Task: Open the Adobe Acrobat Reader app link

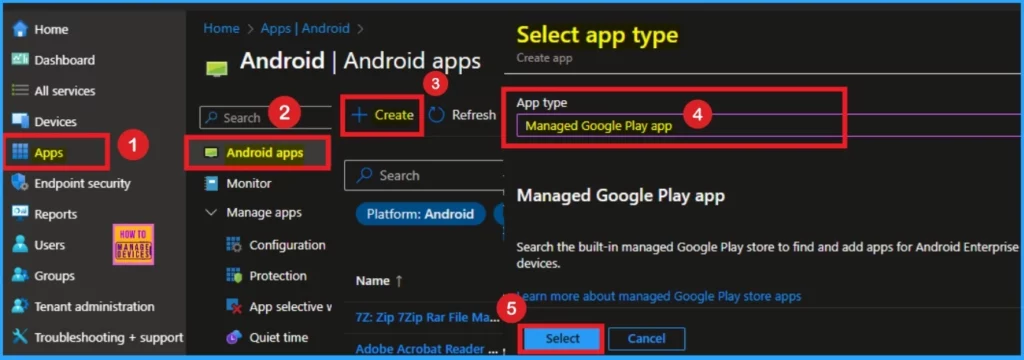Action: (x=427, y=349)
